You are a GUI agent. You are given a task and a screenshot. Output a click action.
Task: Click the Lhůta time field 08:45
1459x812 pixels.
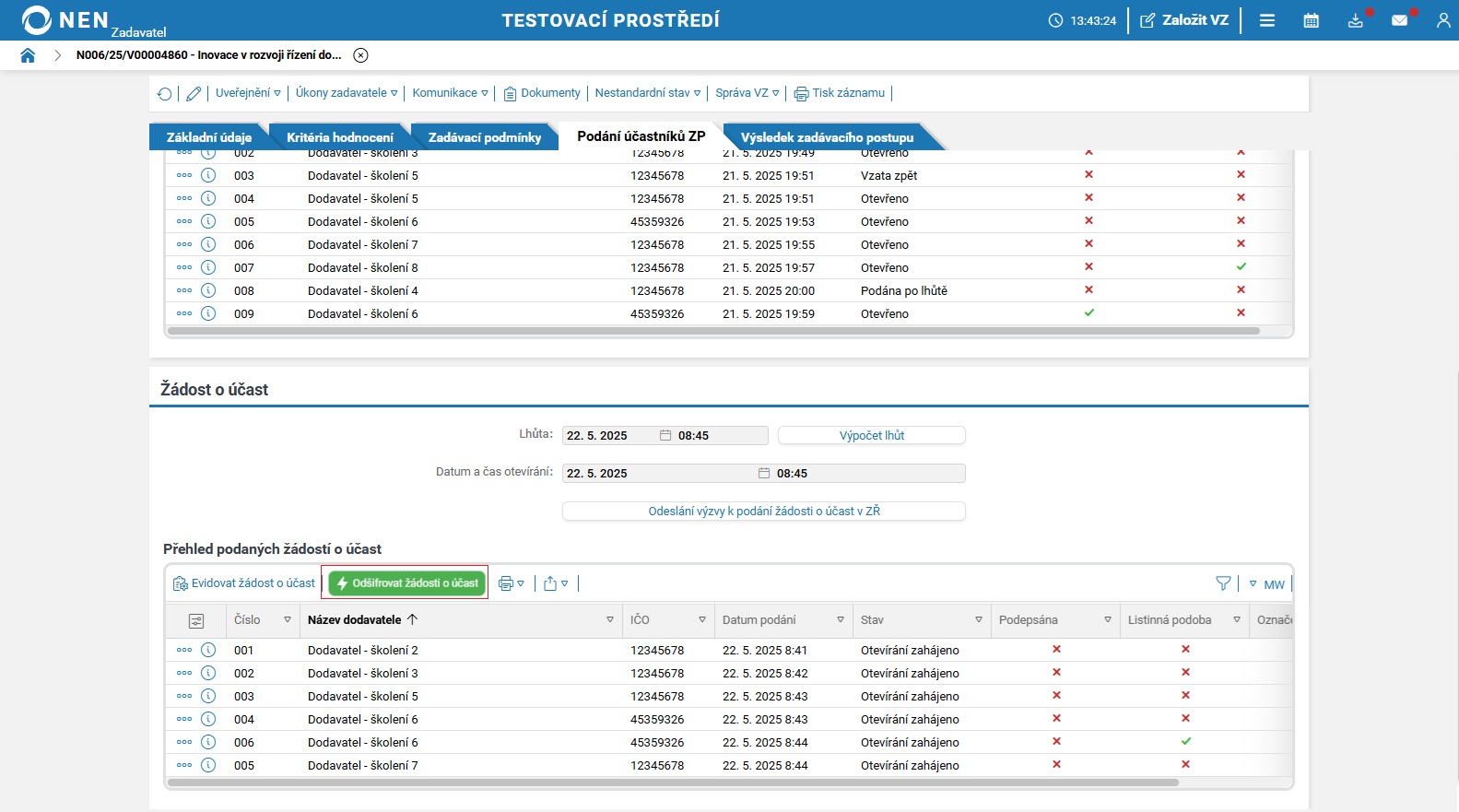coord(722,435)
